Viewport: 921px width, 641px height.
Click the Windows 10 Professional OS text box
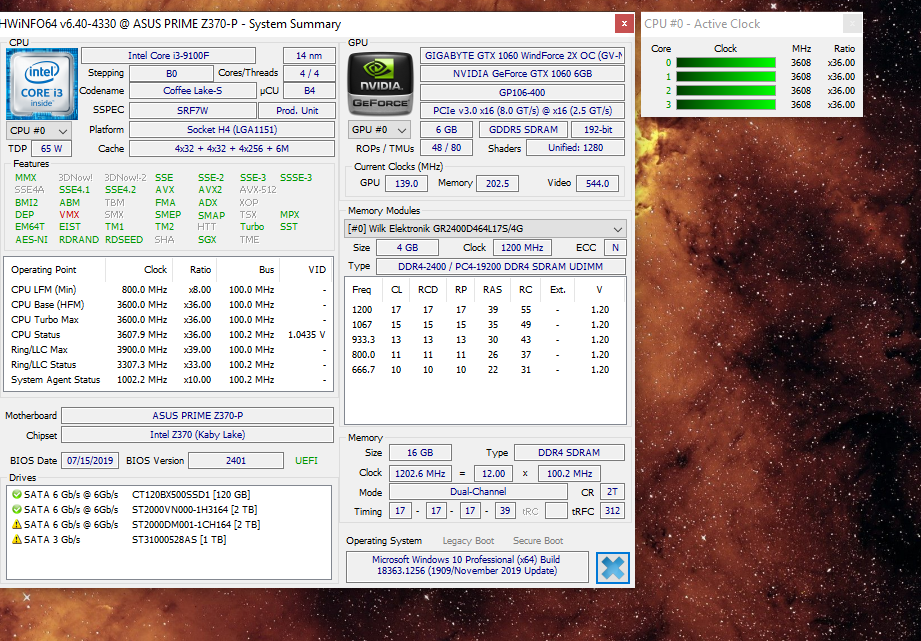pyautogui.click(x=467, y=566)
